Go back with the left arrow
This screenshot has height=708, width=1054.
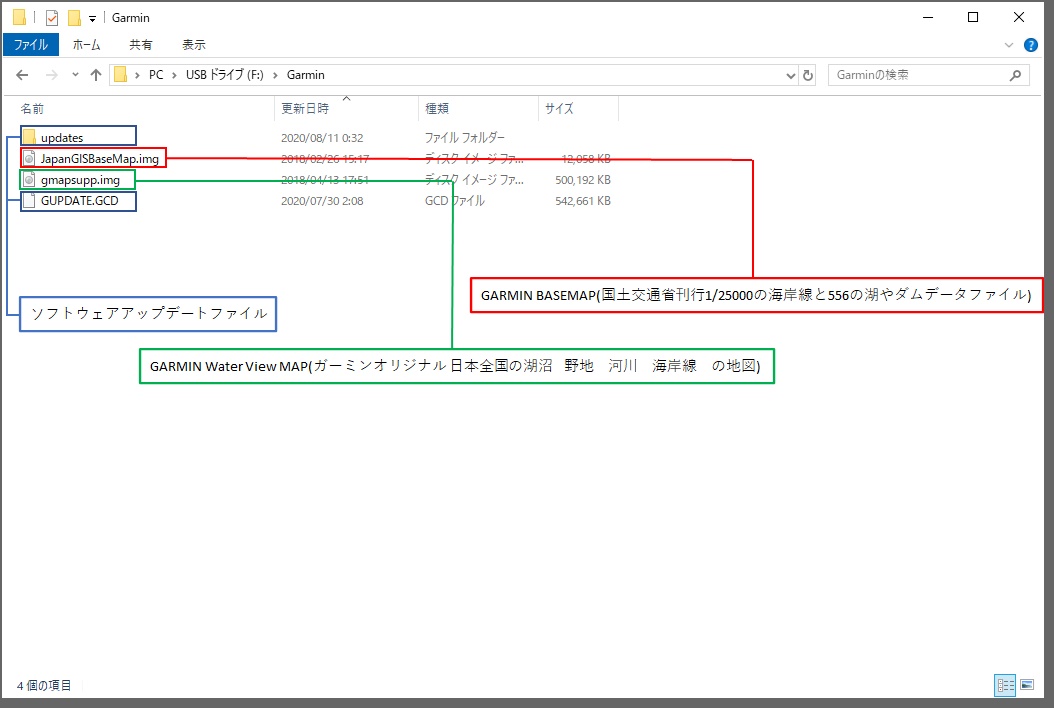click(x=22, y=75)
